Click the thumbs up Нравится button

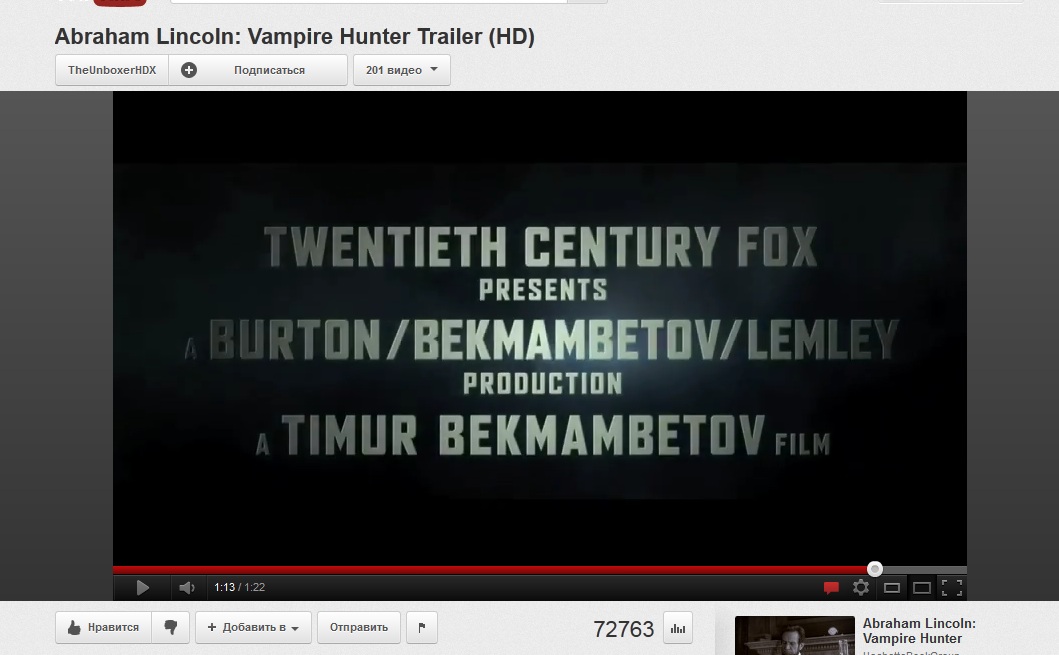click(x=103, y=627)
